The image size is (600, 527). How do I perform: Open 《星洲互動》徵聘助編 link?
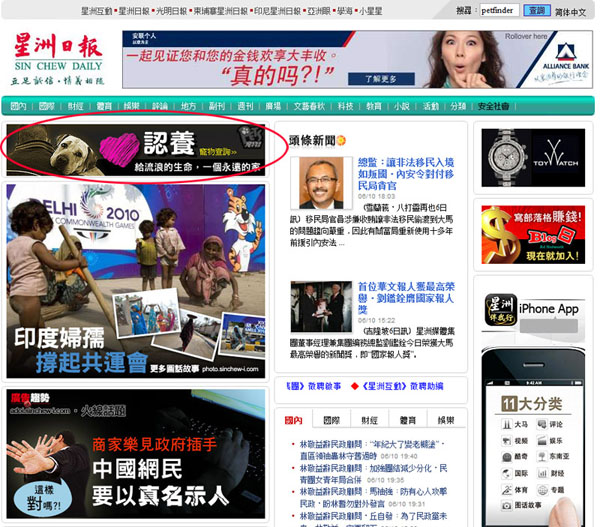pos(402,386)
